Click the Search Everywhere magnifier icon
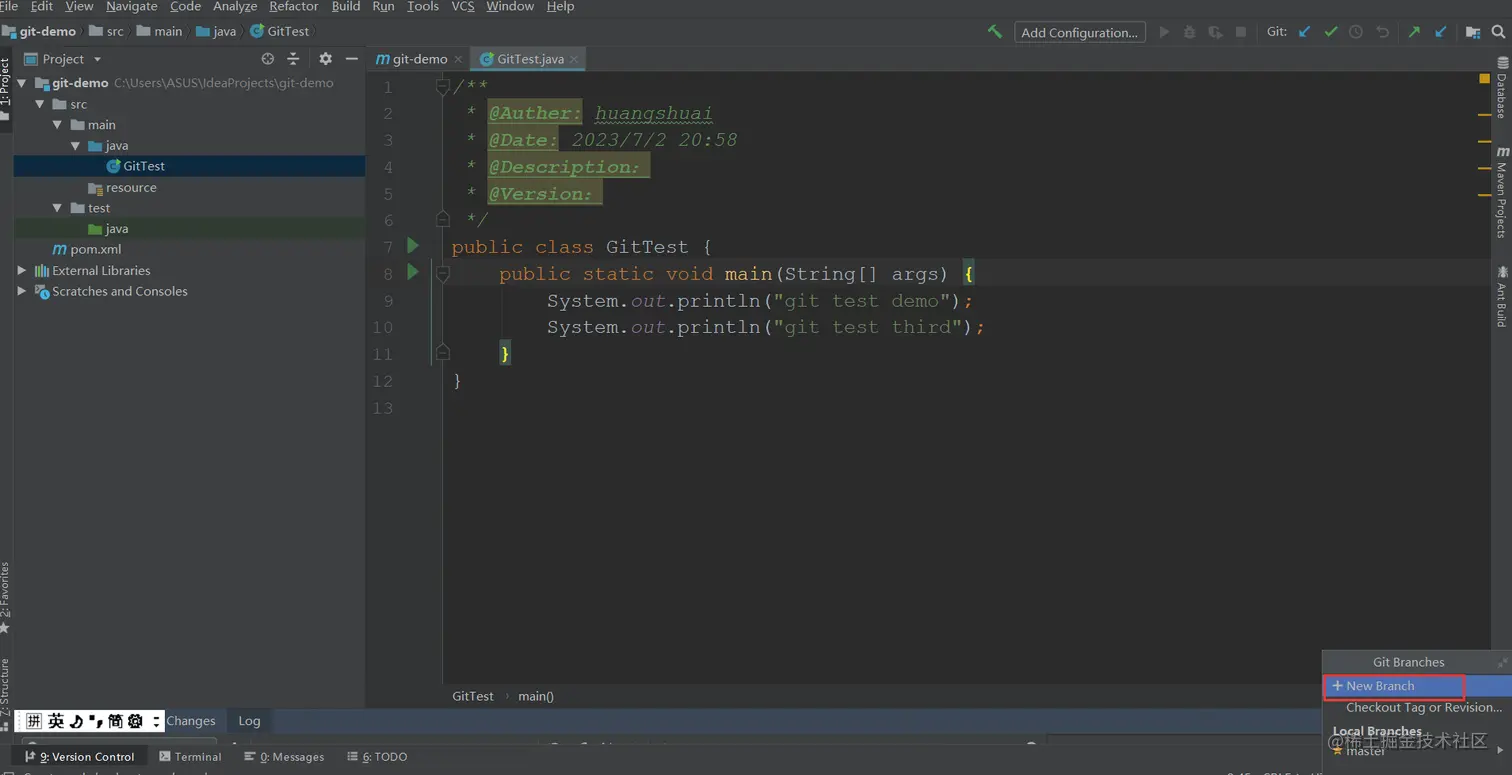The height and width of the screenshot is (775, 1512). (1499, 32)
